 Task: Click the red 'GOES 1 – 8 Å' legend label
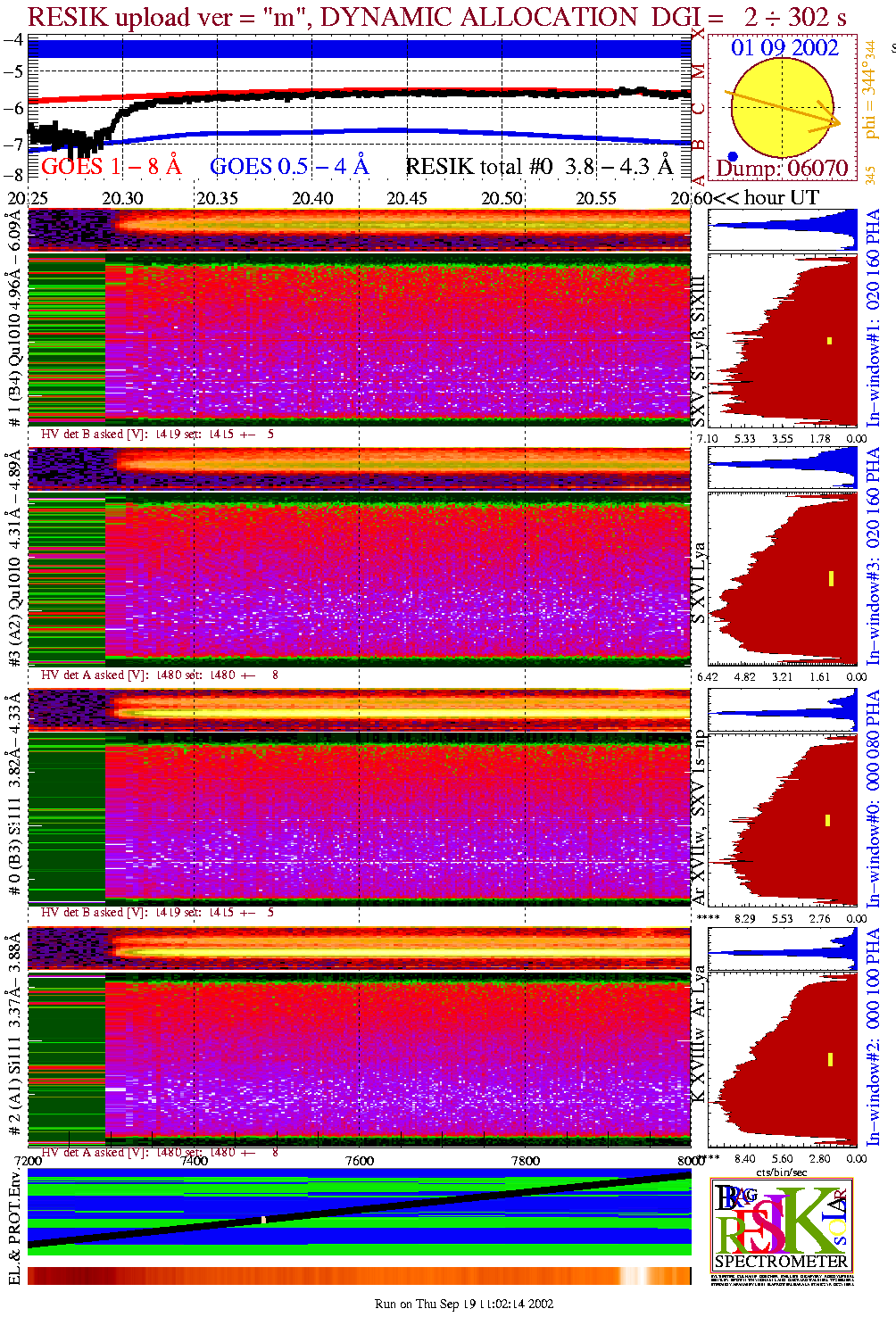coord(111,166)
